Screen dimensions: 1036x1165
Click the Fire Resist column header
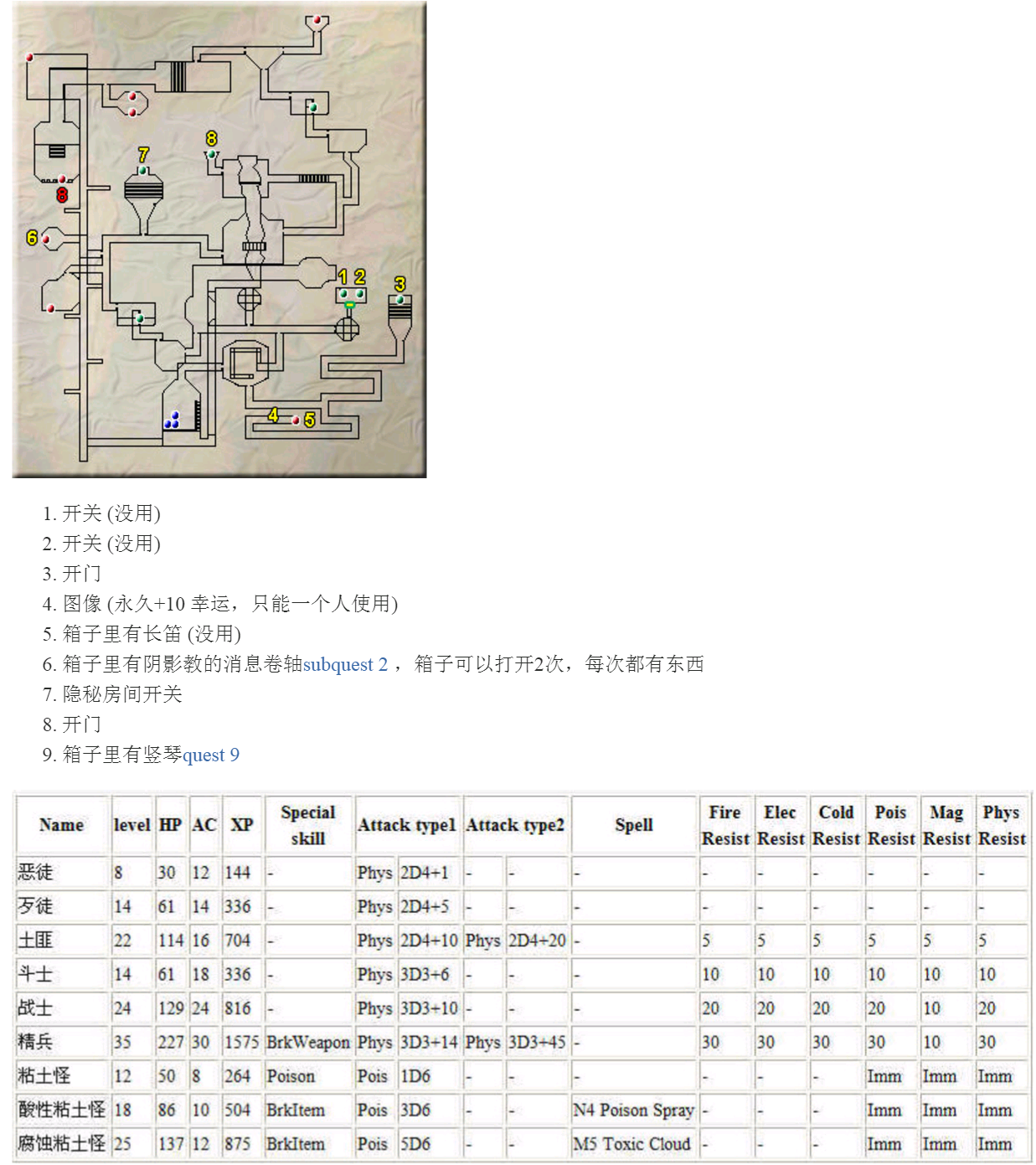pos(725,825)
